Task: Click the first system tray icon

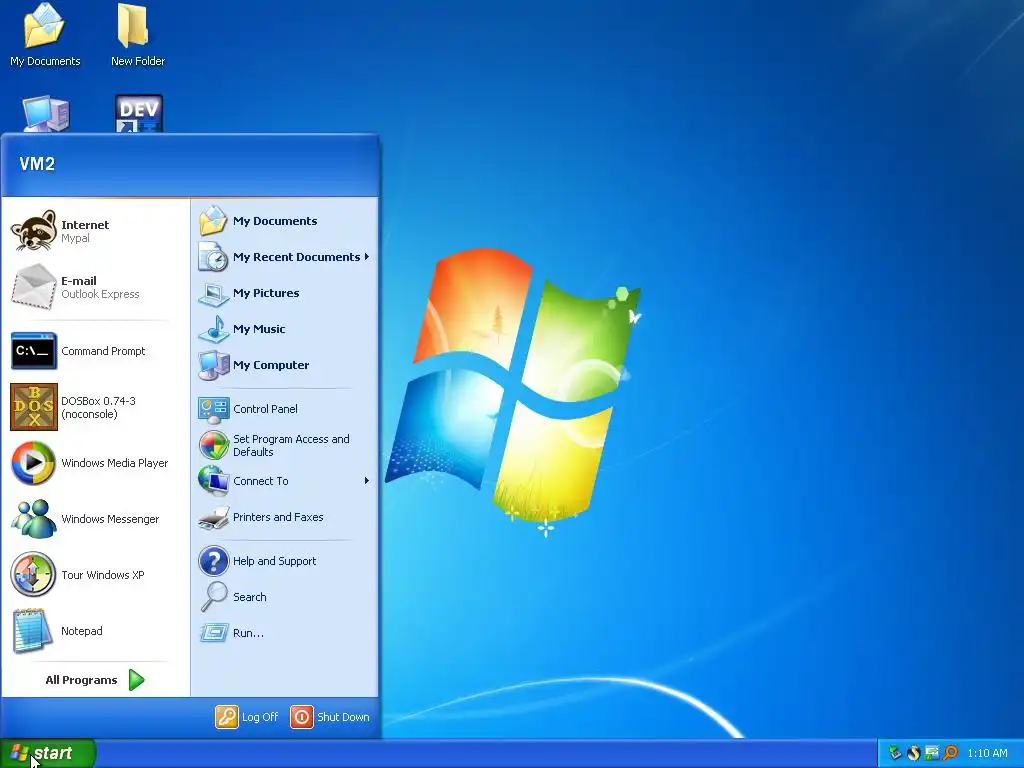Action: (x=895, y=753)
